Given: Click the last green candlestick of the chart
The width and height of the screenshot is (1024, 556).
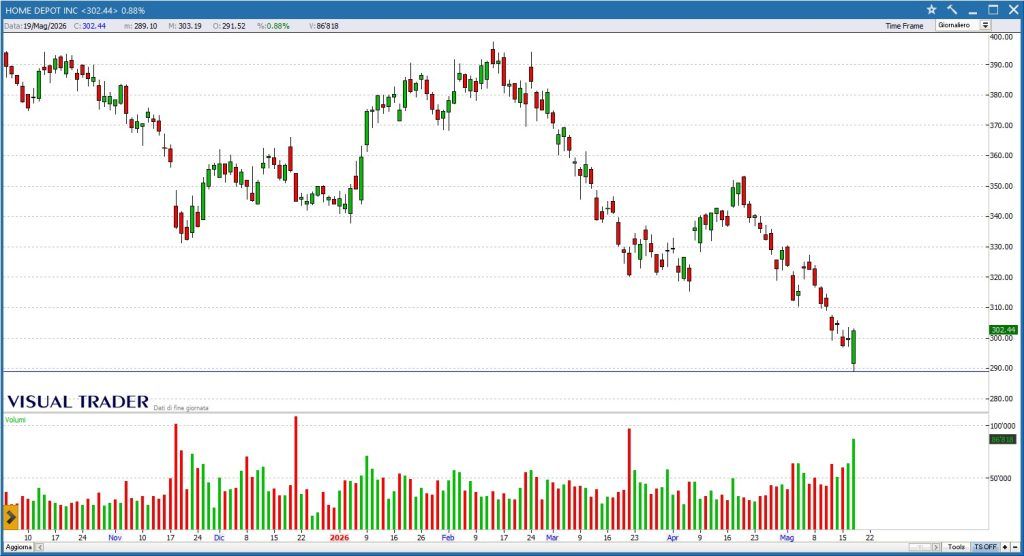Looking at the screenshot, I should (853, 347).
